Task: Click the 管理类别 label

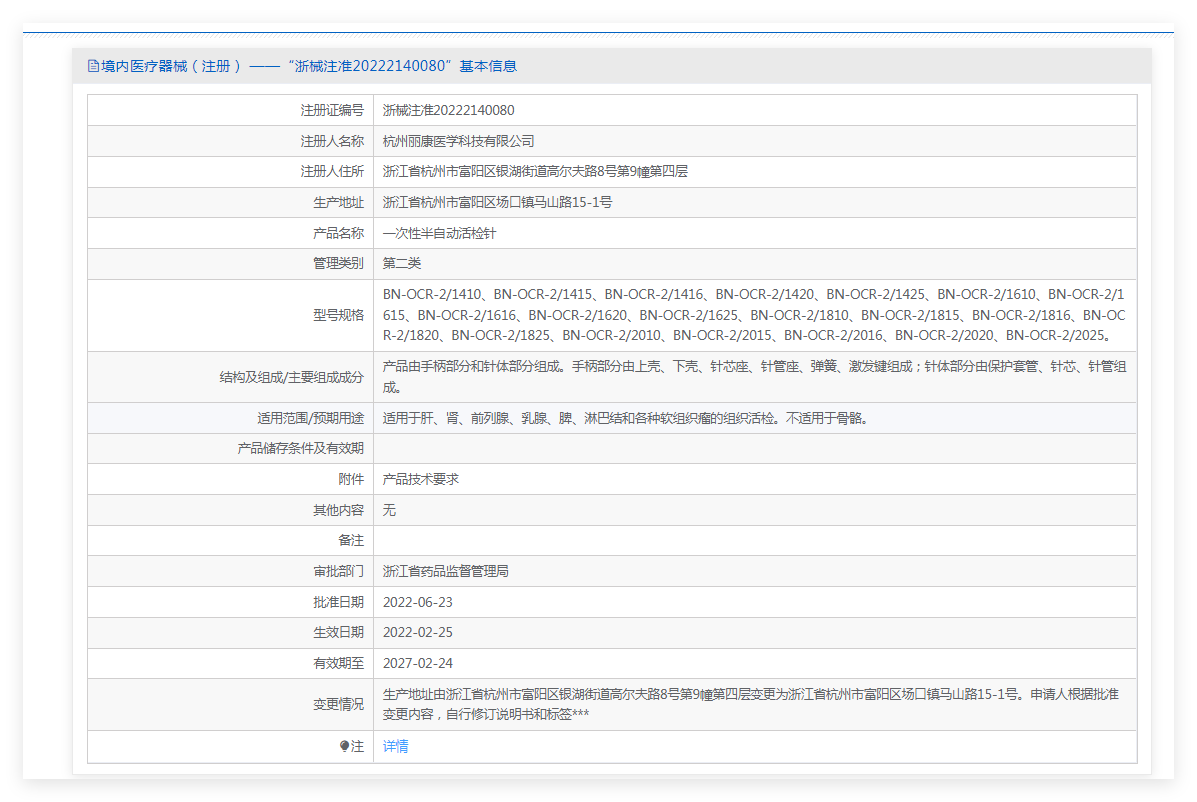Action: click(338, 263)
